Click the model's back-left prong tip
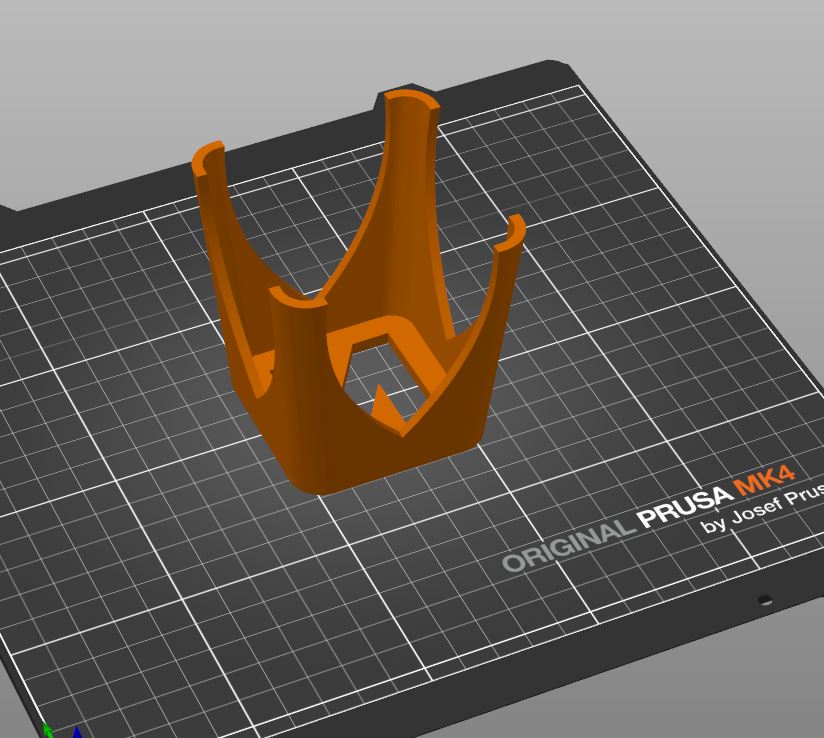824x738 pixels. click(208, 157)
